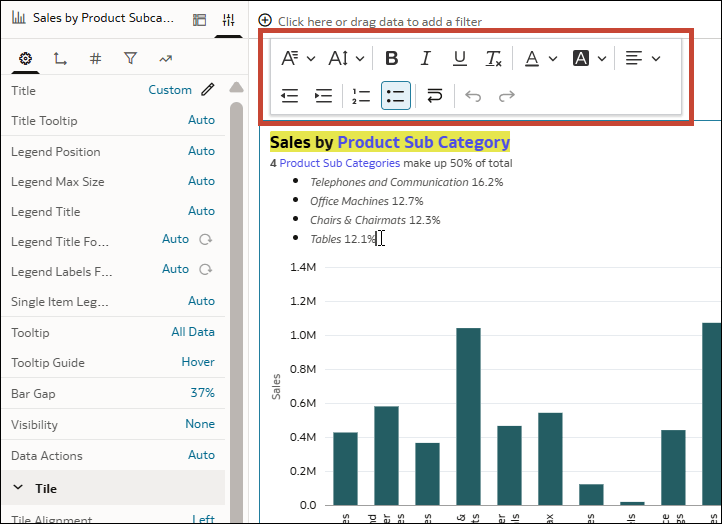
Task: Click the text alignment icon
Action: click(x=634, y=58)
